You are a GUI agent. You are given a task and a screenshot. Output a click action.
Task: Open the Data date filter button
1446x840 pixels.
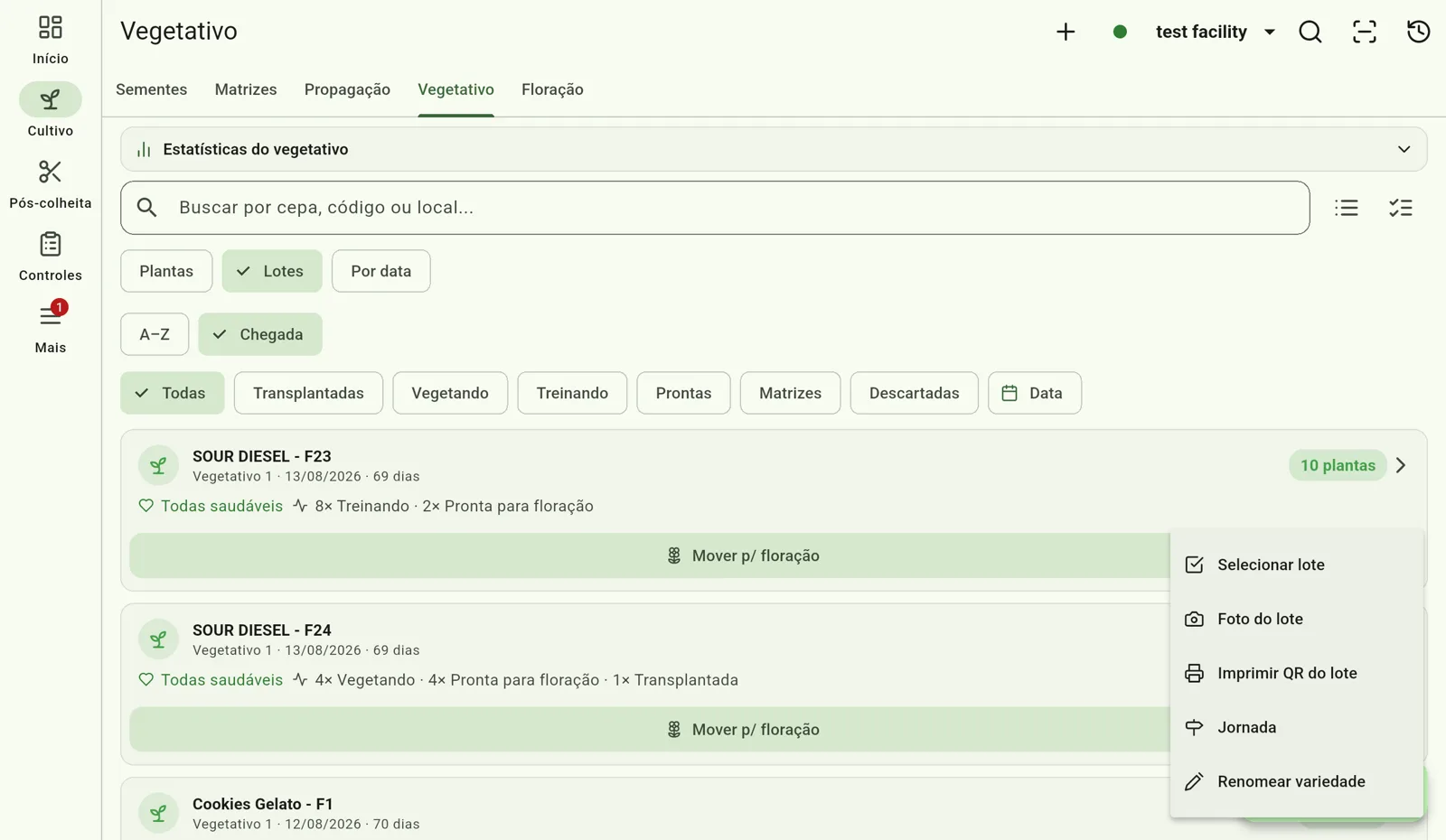point(1034,393)
